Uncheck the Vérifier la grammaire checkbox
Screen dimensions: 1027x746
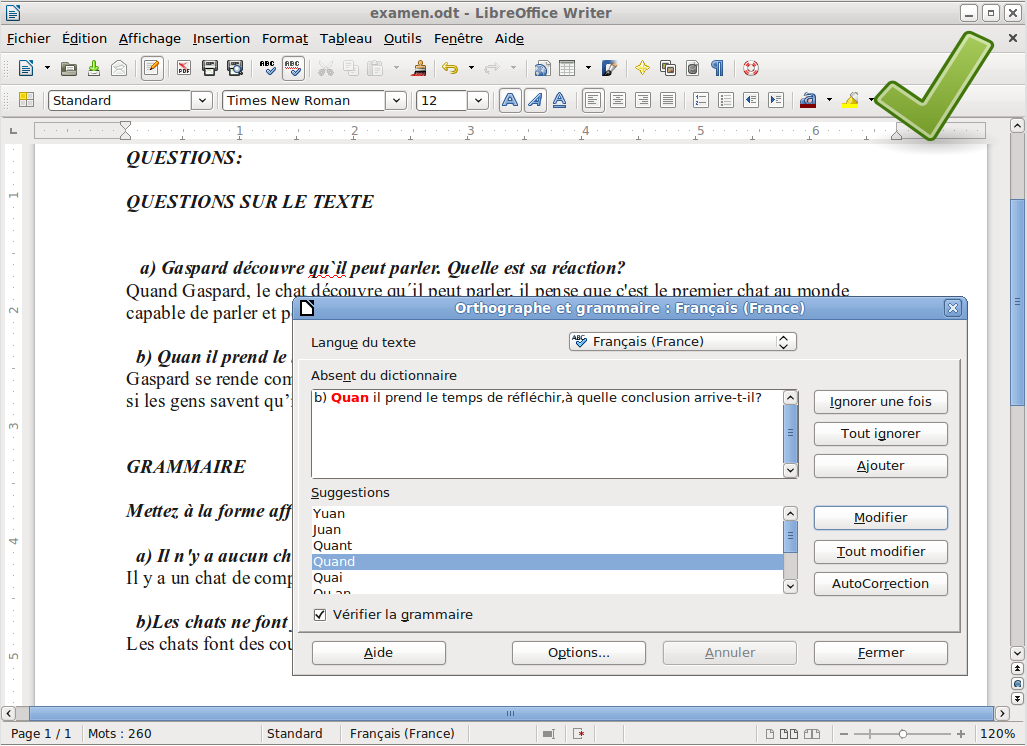(x=320, y=615)
